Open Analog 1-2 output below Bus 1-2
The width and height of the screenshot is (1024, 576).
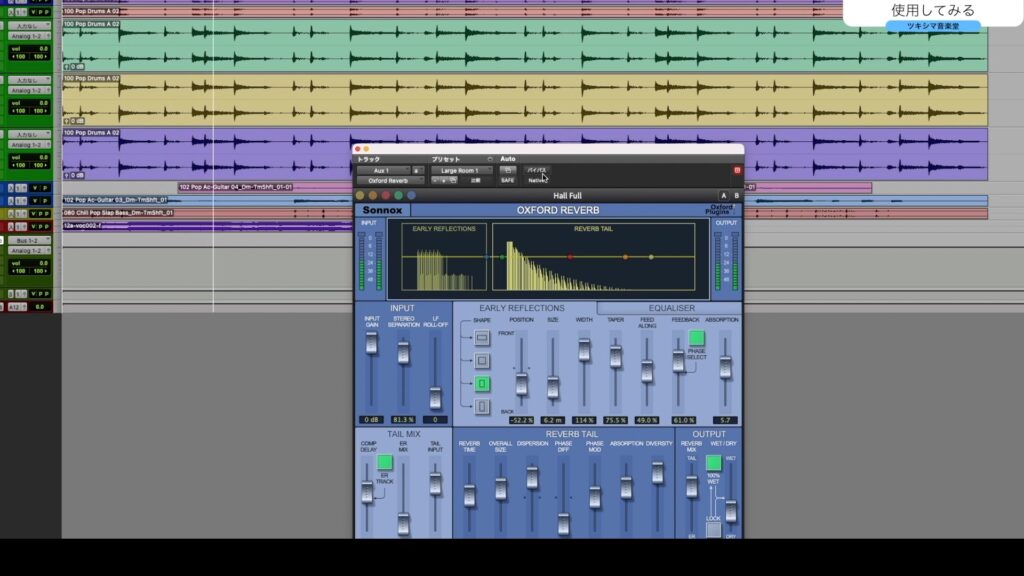pyautogui.click(x=29, y=251)
